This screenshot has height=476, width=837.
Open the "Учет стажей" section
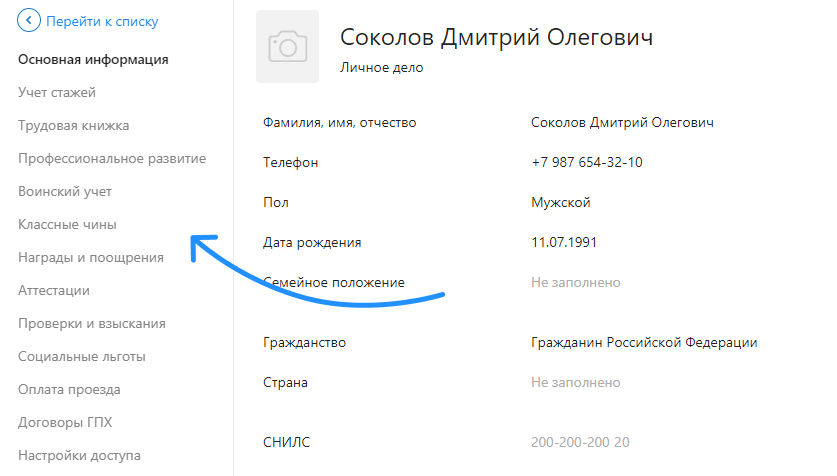[x=57, y=92]
